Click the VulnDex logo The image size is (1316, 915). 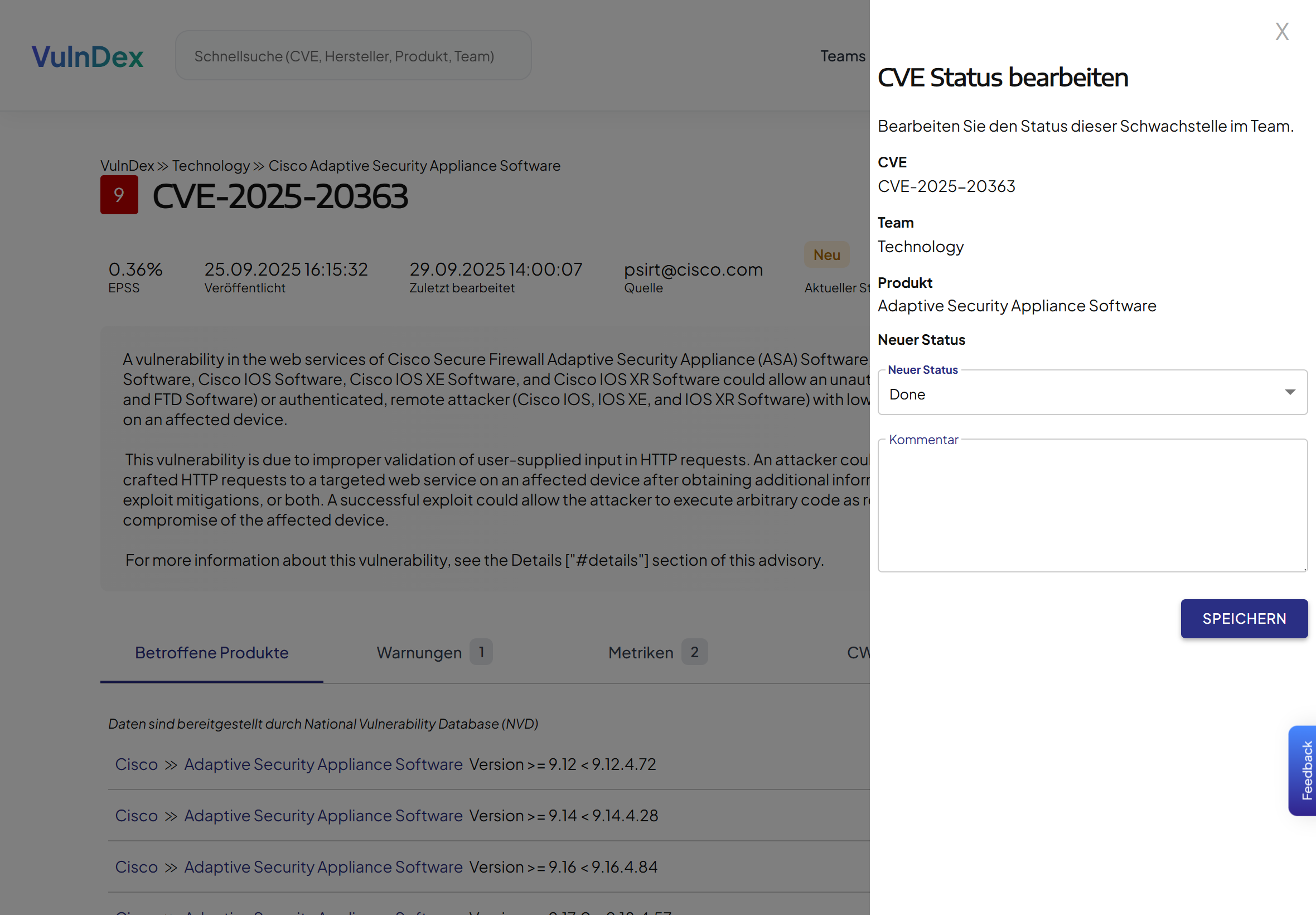coord(87,56)
